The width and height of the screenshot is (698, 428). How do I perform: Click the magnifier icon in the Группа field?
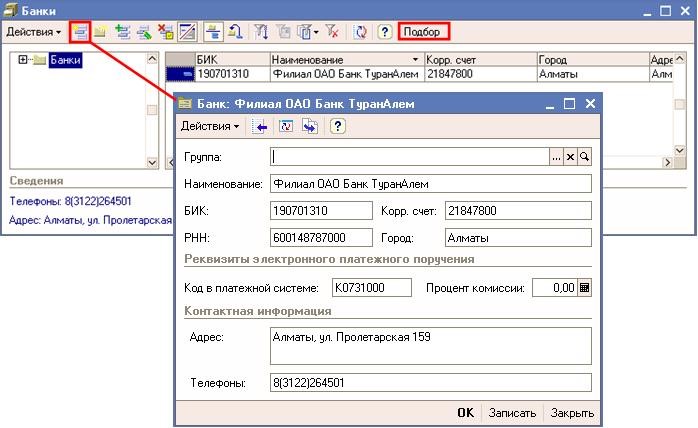(x=585, y=157)
